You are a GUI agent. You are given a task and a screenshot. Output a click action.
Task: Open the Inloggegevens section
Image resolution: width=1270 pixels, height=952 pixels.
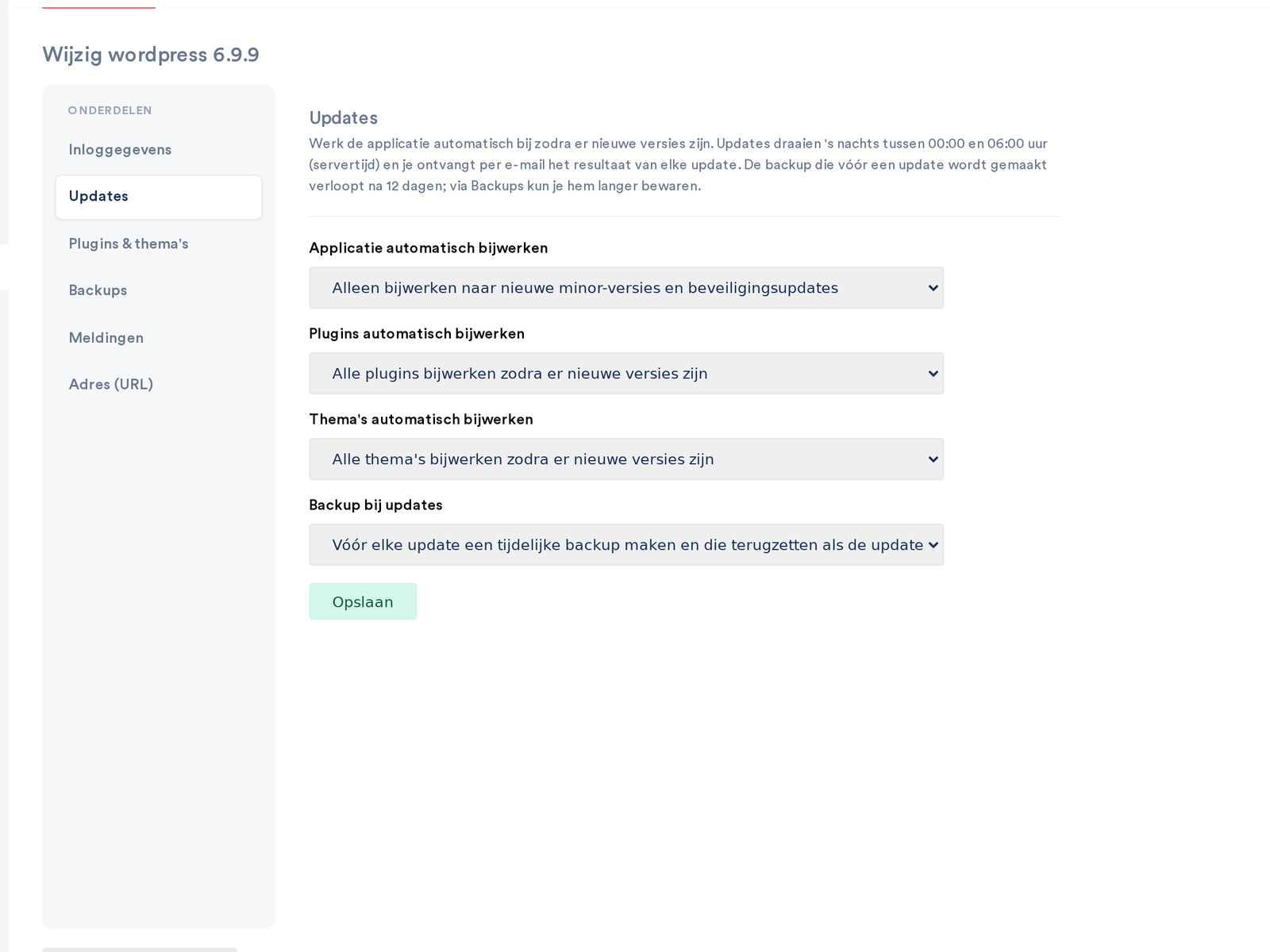pos(158,150)
